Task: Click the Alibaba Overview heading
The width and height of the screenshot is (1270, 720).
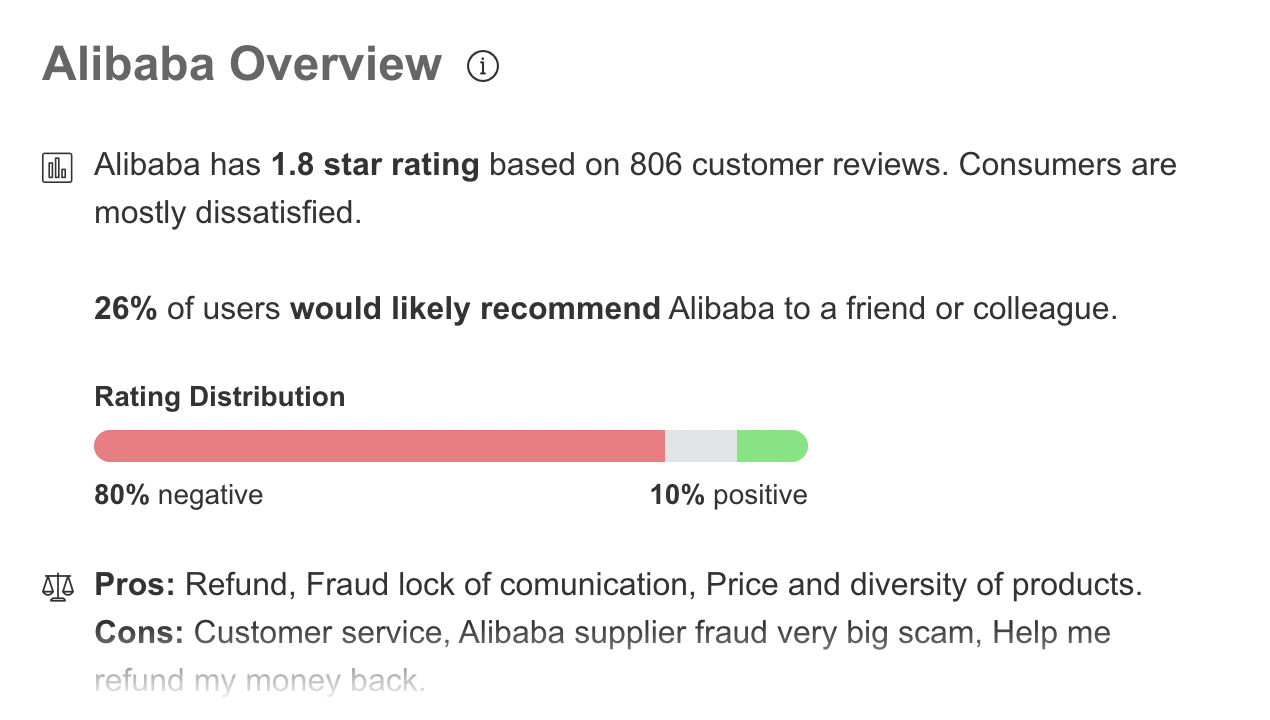Action: click(x=242, y=64)
